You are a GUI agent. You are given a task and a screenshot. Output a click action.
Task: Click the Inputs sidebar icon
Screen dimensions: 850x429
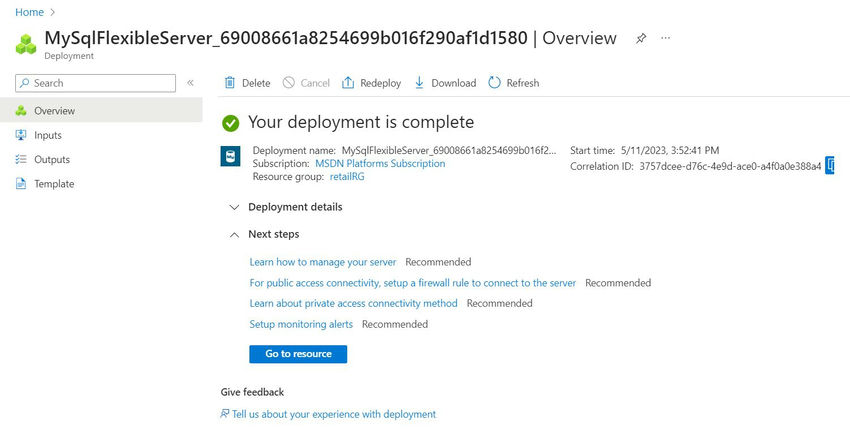tap(21, 135)
